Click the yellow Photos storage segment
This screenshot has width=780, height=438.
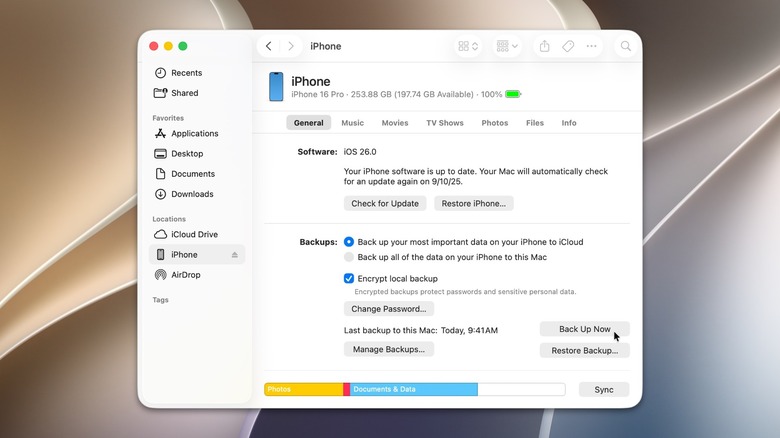[x=304, y=389]
